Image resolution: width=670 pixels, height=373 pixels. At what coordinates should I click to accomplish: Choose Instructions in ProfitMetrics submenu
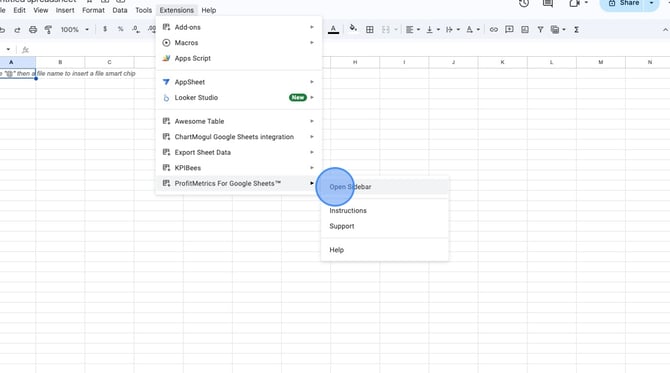[x=385, y=211]
